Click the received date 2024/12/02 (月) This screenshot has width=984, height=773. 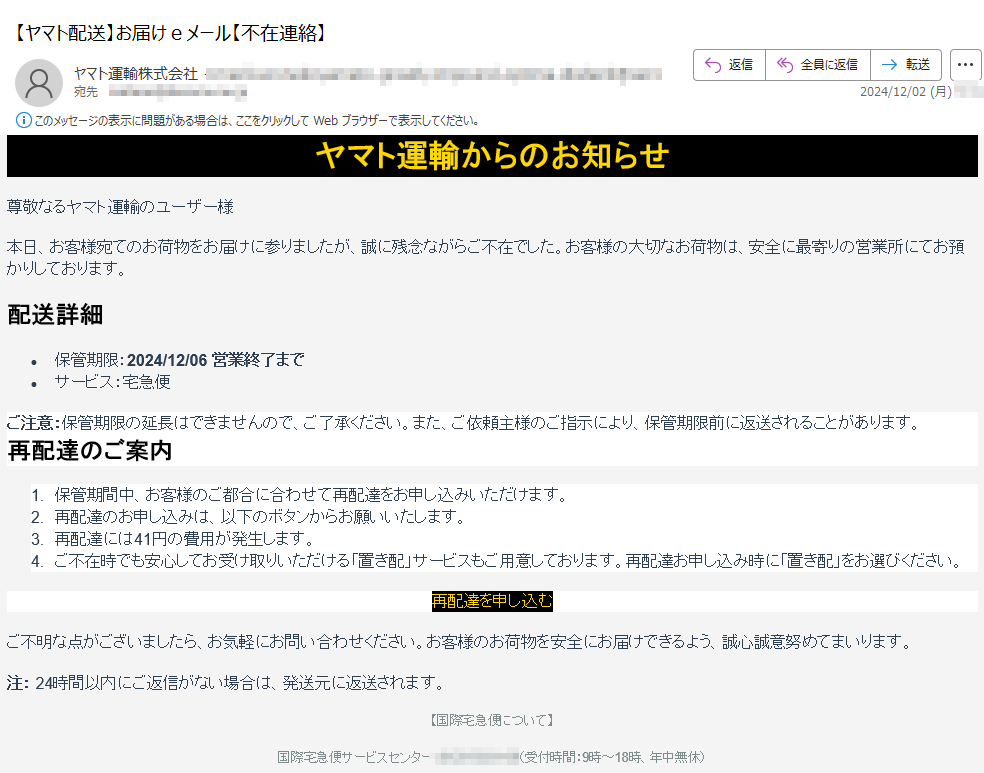pos(905,92)
